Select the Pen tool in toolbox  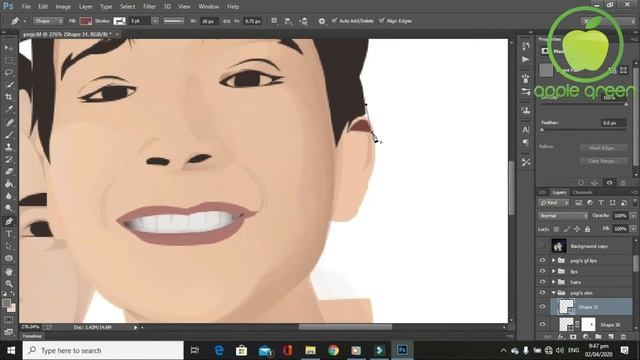coord(9,222)
